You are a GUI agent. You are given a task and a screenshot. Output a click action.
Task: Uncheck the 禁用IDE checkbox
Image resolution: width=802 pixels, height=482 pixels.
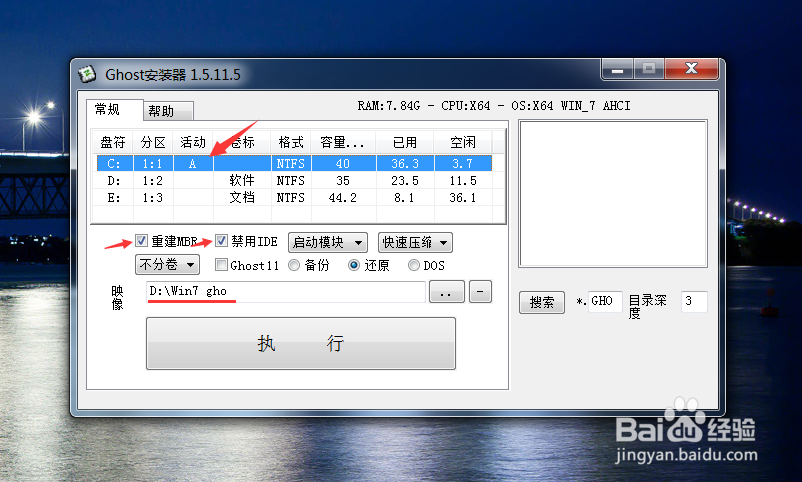221,240
